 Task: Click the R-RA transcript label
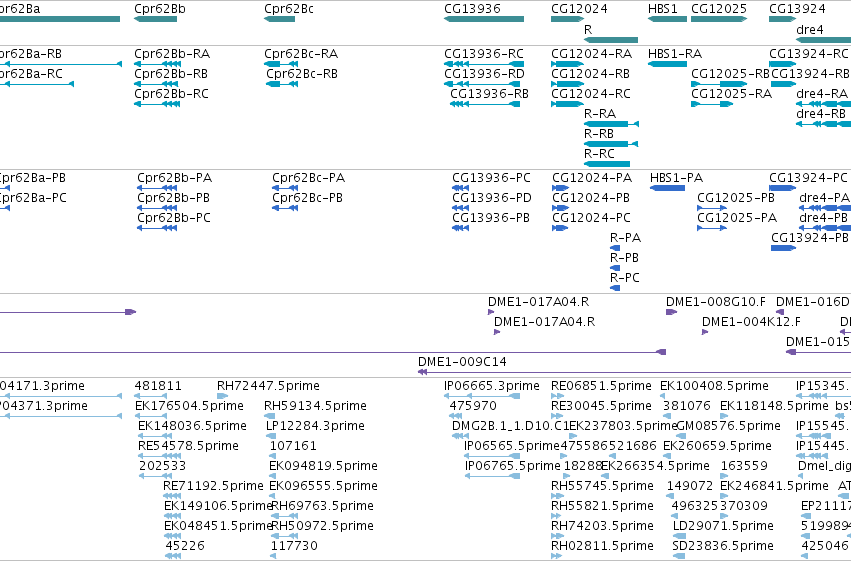coord(600,114)
